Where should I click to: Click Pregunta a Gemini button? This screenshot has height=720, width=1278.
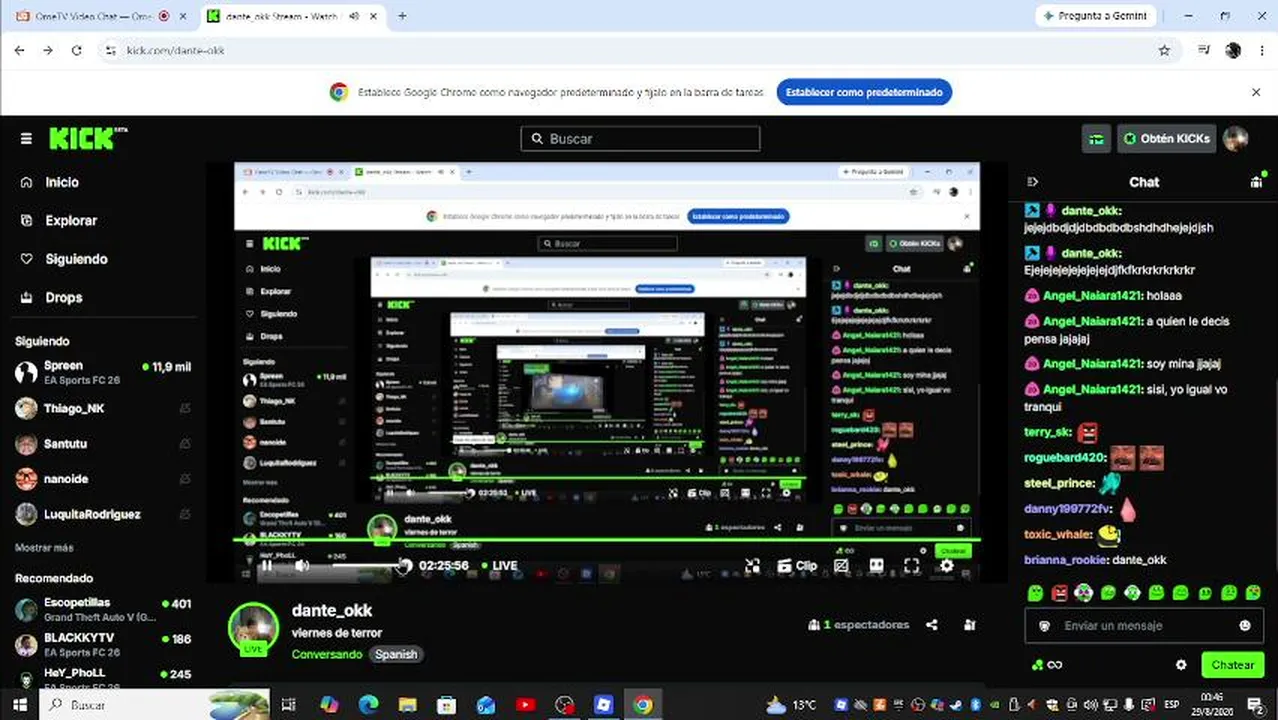pos(1097,16)
